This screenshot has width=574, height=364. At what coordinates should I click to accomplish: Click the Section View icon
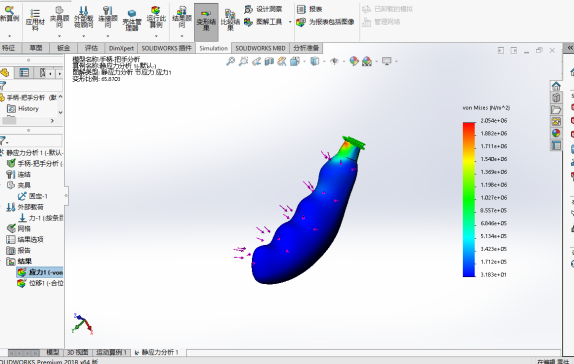(269, 61)
